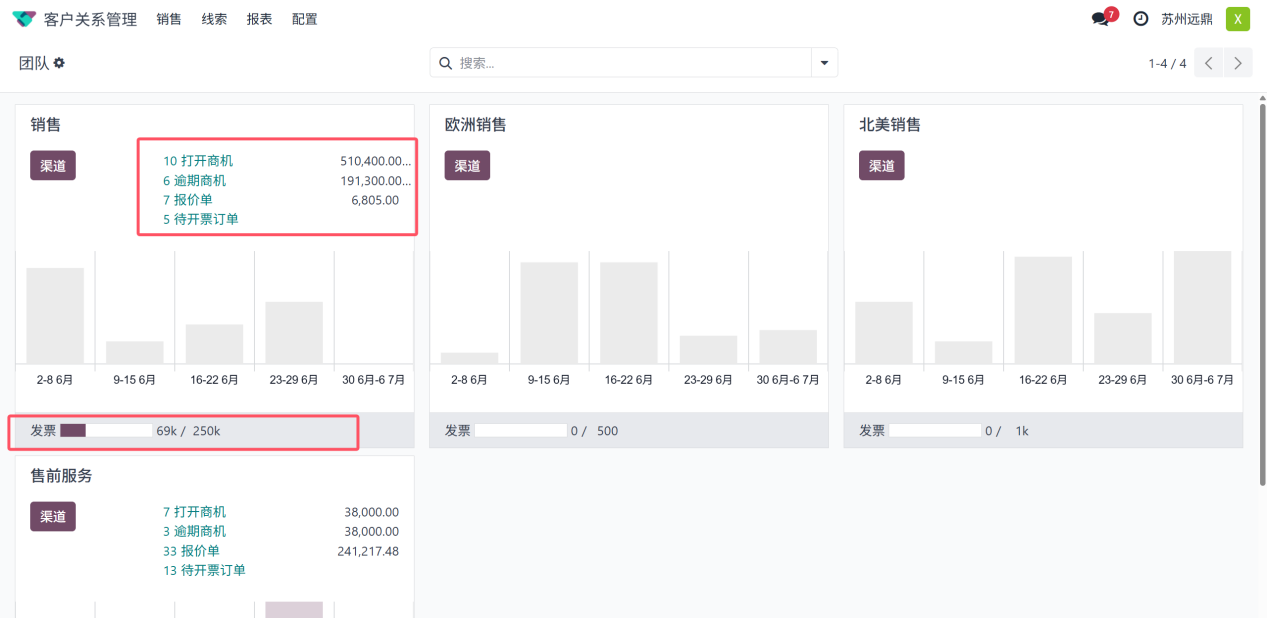Click the 23-29 6月 bar in 销售 chart
Image resolution: width=1267 pixels, height=618 pixels.
tap(294, 333)
